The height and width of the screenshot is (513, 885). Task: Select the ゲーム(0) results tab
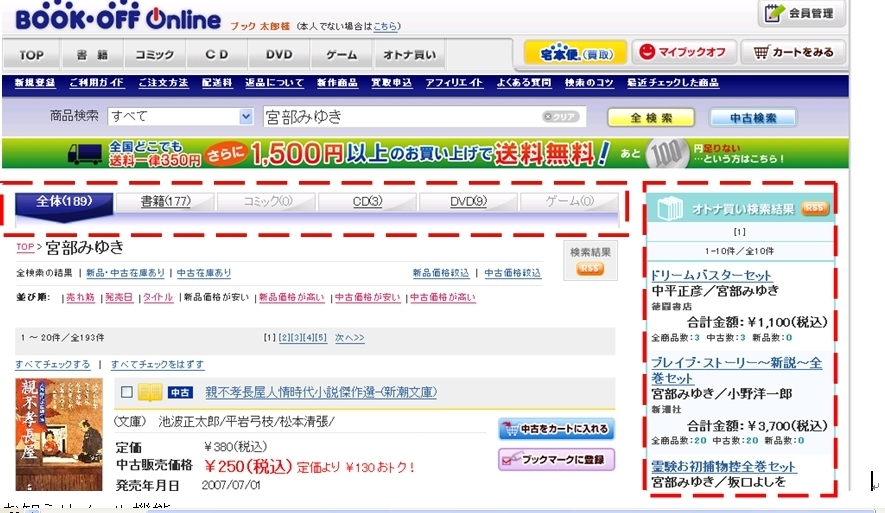(569, 201)
